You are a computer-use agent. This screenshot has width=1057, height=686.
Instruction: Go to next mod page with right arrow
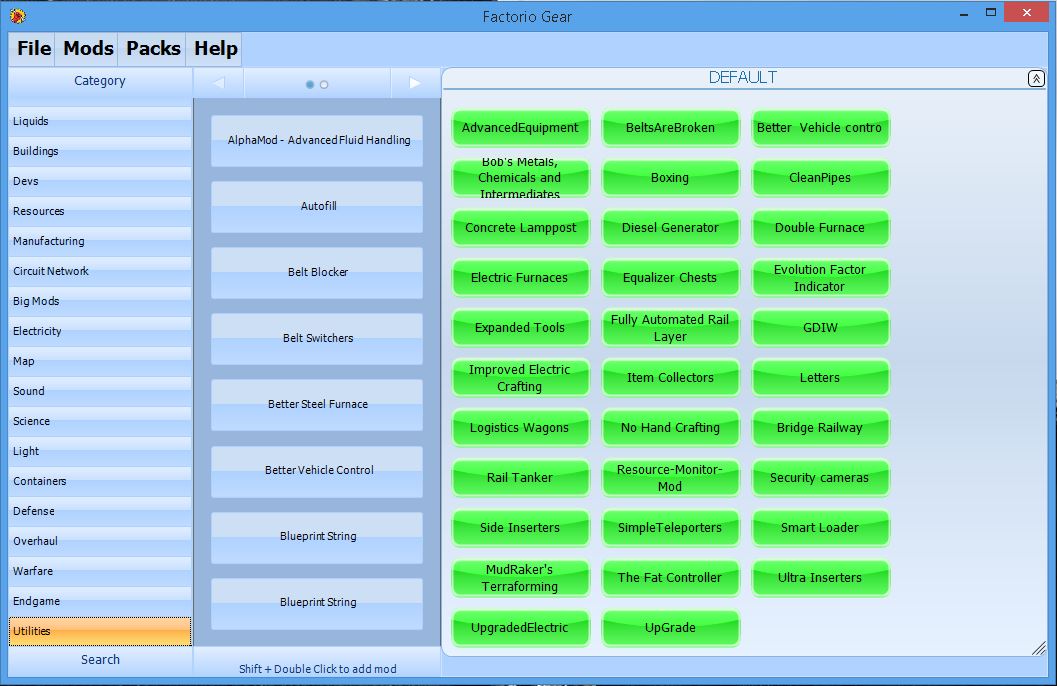pyautogui.click(x=415, y=83)
